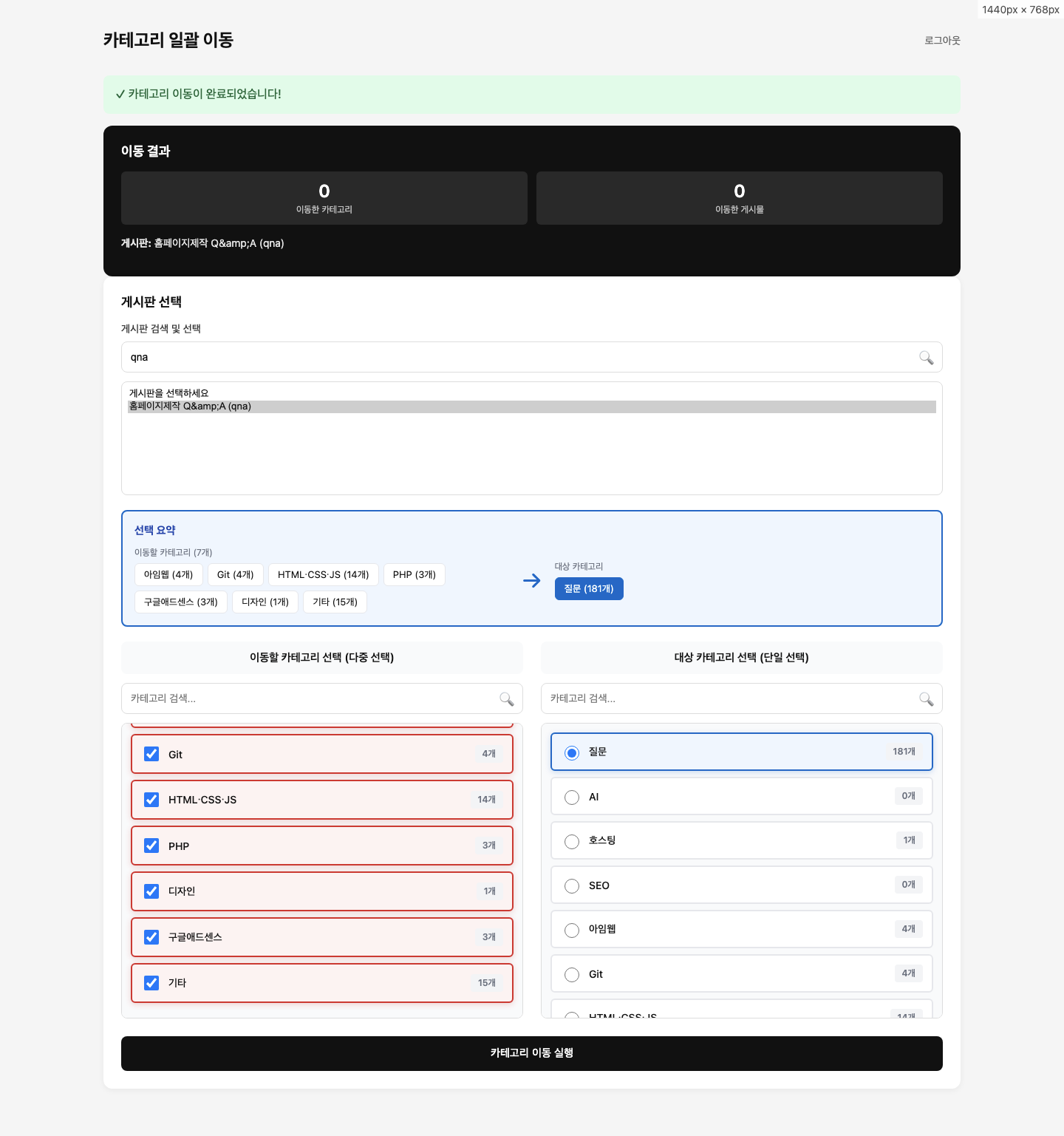Viewport: 1064px width, 1136px height.
Task: Click the 로그아웃 link
Action: [942, 41]
